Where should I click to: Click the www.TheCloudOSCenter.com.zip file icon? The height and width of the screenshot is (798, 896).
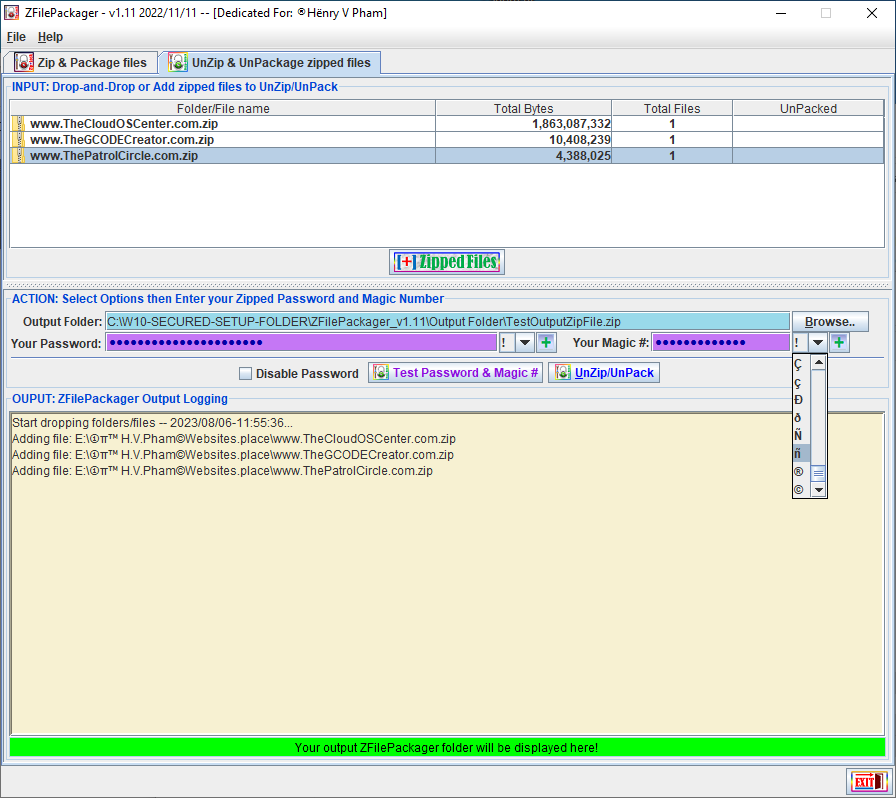click(x=17, y=124)
